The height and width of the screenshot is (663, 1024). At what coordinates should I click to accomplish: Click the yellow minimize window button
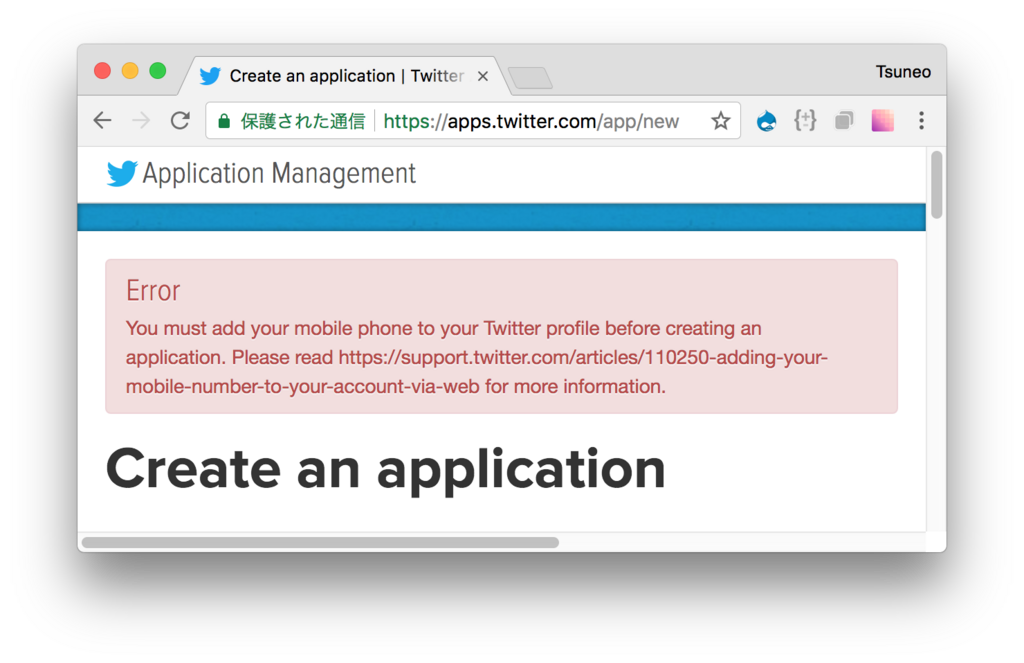pyautogui.click(x=130, y=71)
